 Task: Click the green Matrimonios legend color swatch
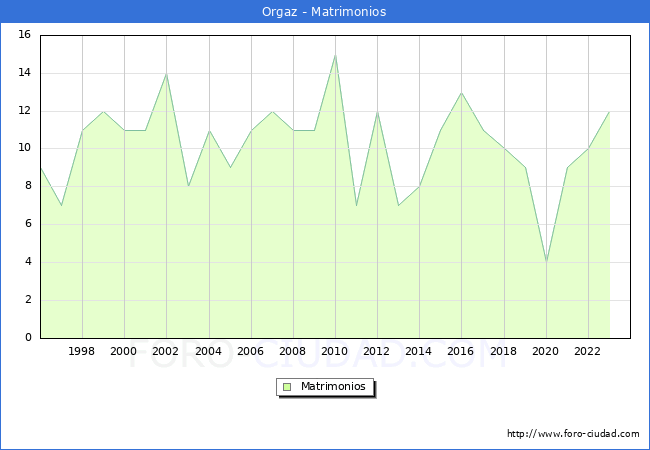287,387
